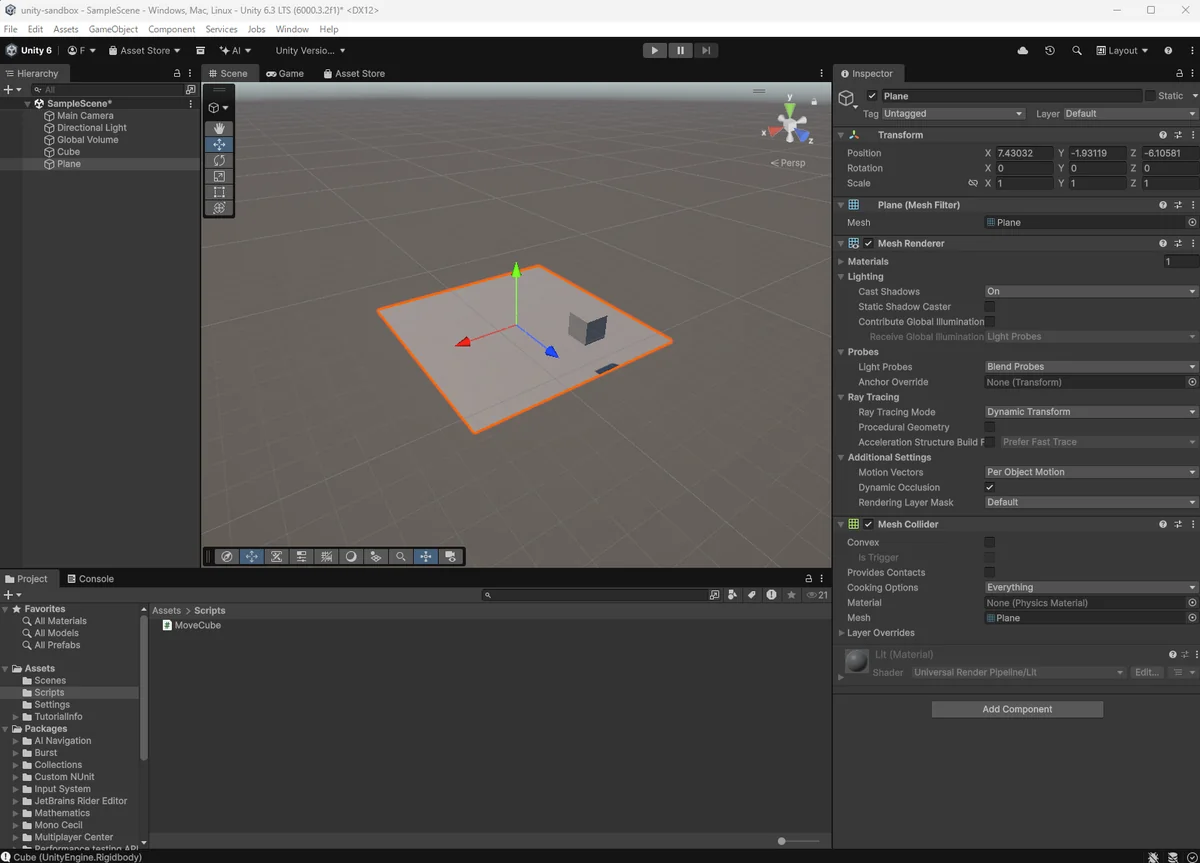Select the Rect tool in the scene toolbar
1200x863 pixels.
(x=219, y=192)
